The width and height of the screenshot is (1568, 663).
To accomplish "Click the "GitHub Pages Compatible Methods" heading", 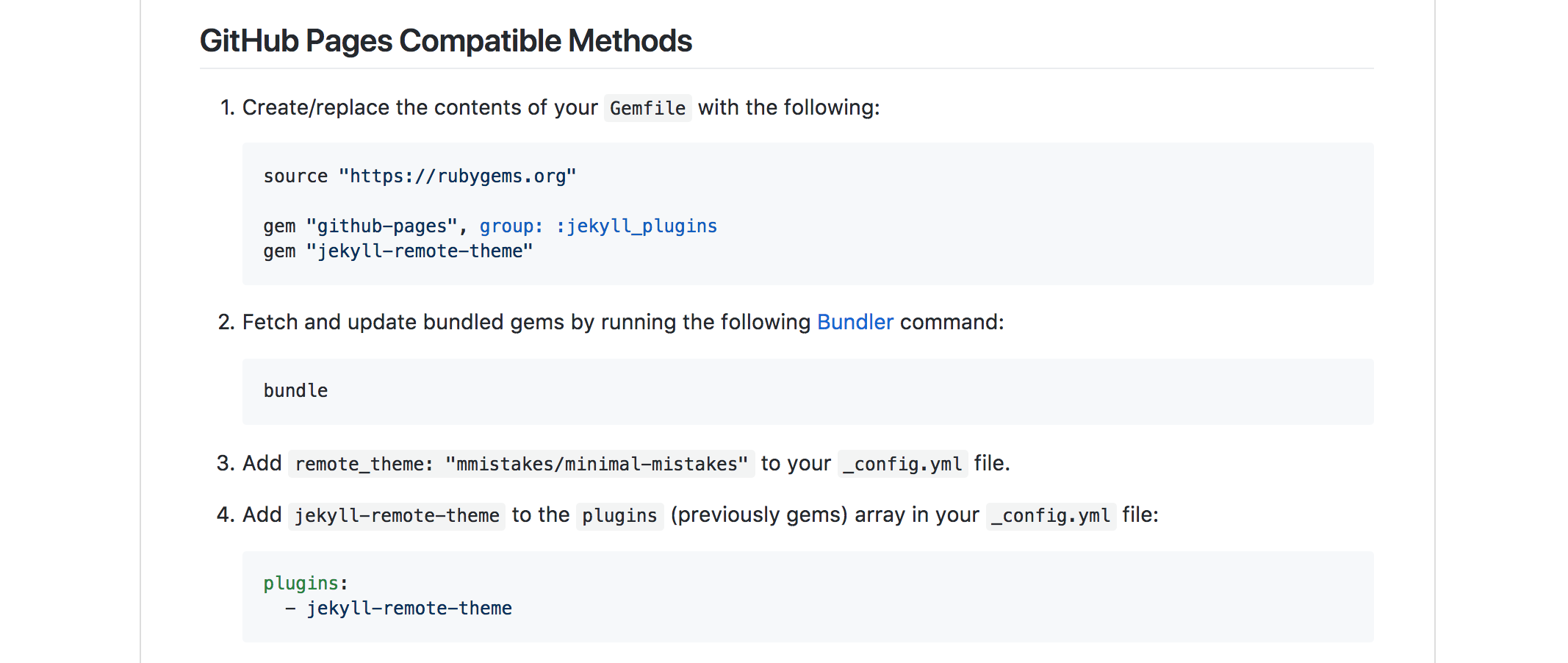I will tap(446, 40).
